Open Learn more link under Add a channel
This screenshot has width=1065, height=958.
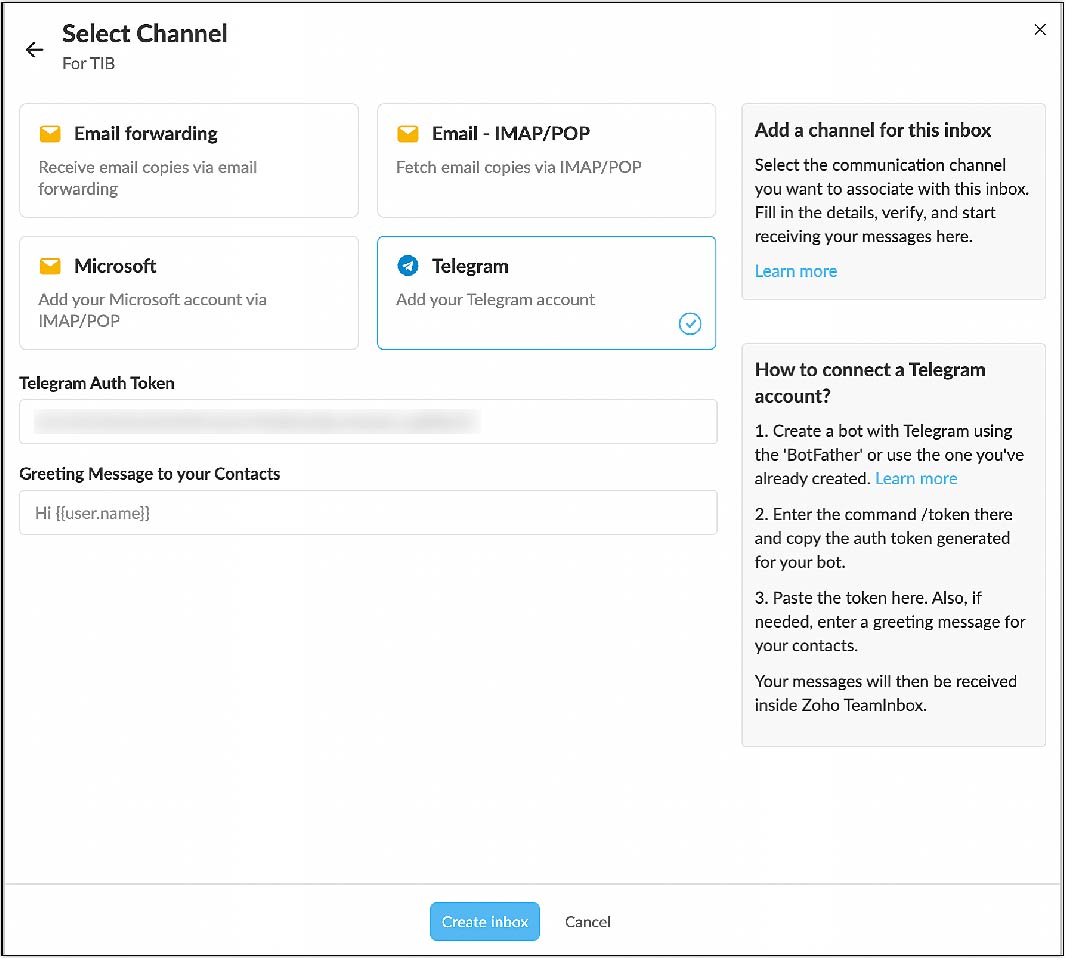[x=796, y=271]
